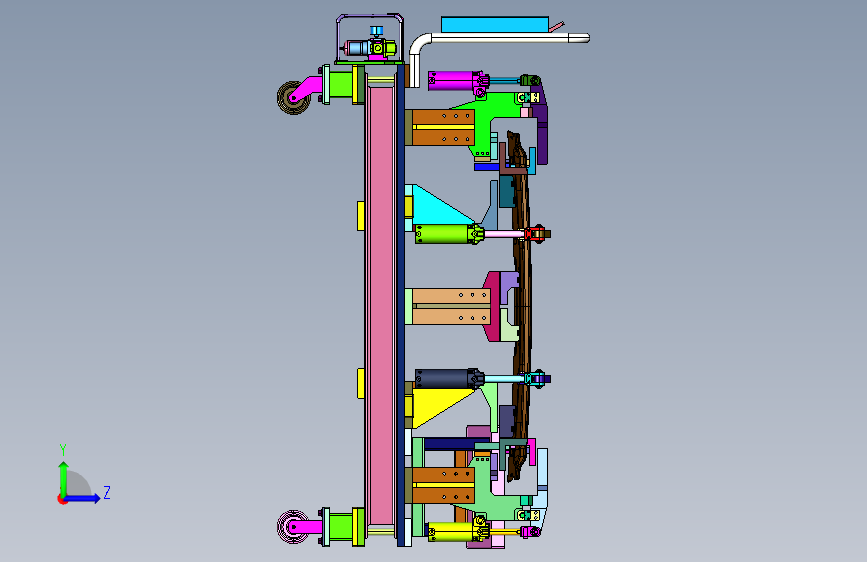Screen dimensions: 867x562
Task: Select the white bent tube handle
Action: (x=499, y=38)
